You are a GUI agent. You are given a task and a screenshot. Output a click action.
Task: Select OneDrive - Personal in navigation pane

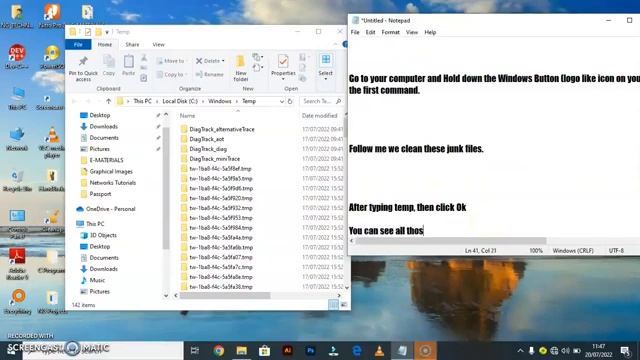110,209
